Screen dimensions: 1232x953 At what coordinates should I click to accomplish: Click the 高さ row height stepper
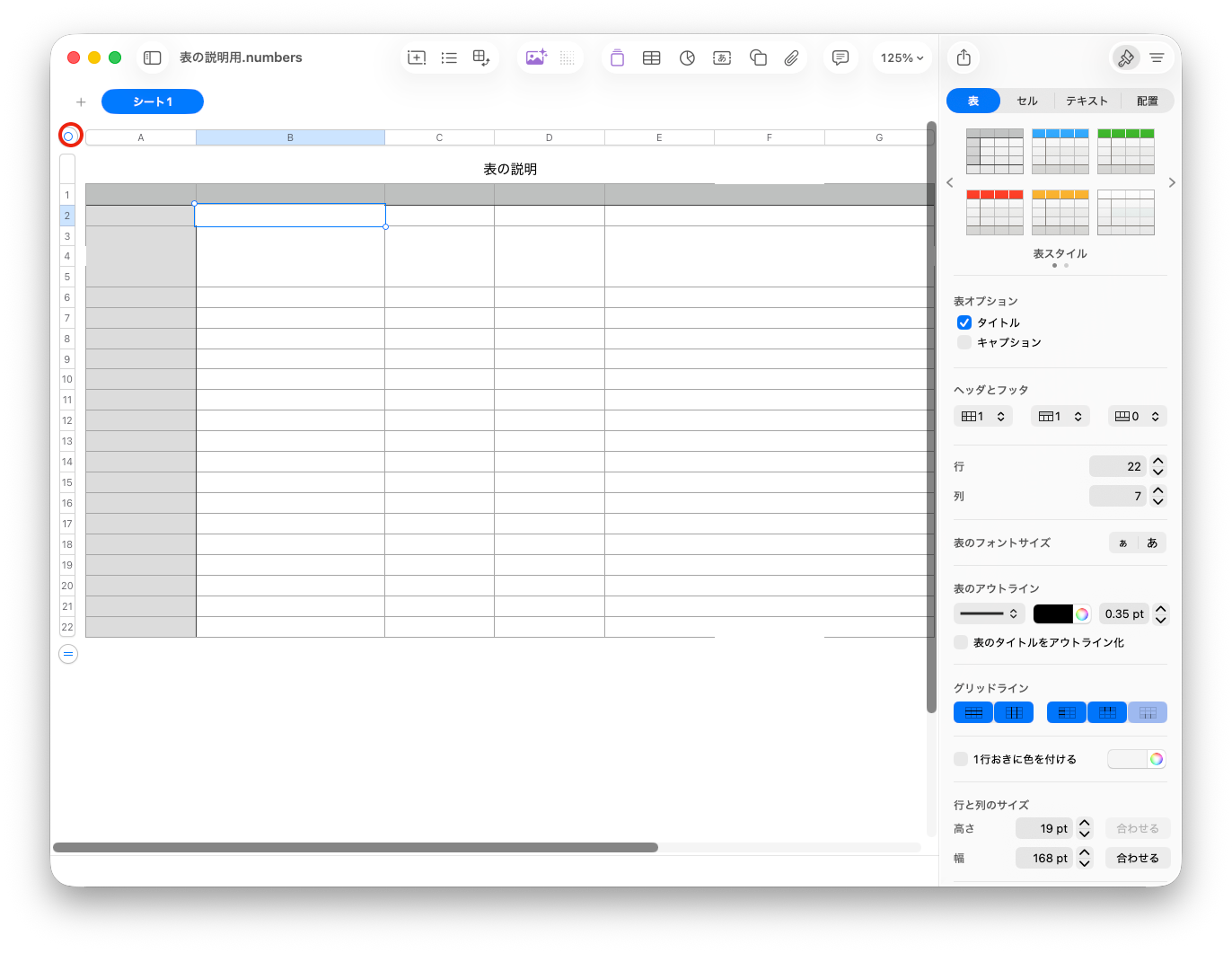(1085, 828)
